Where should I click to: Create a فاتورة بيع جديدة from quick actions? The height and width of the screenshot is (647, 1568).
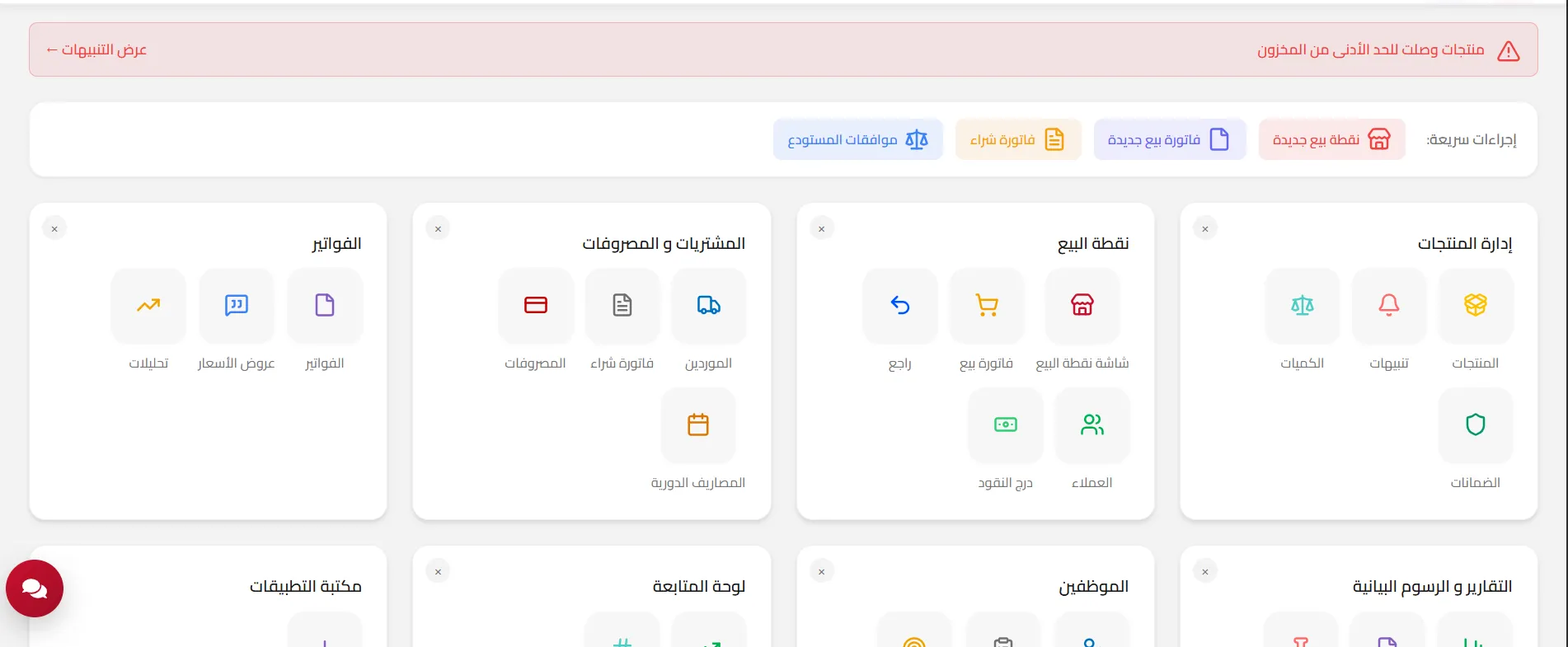click(1169, 139)
